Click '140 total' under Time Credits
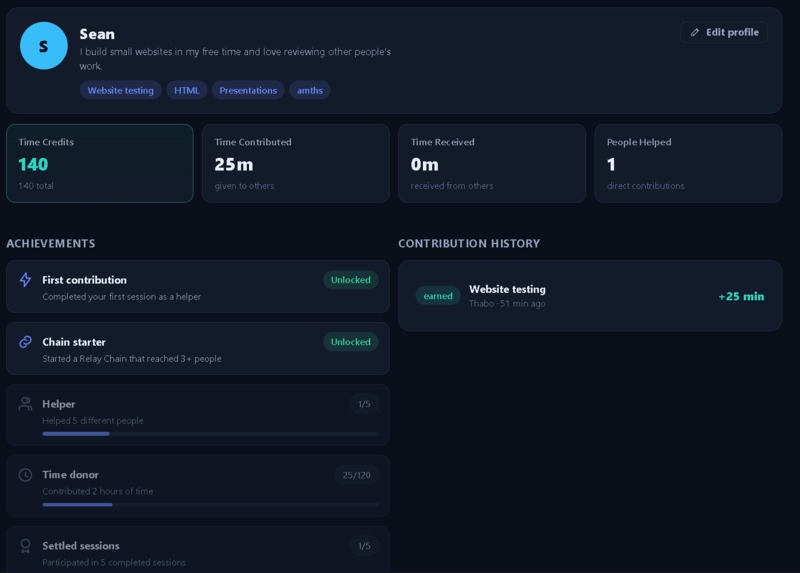 tap(36, 186)
